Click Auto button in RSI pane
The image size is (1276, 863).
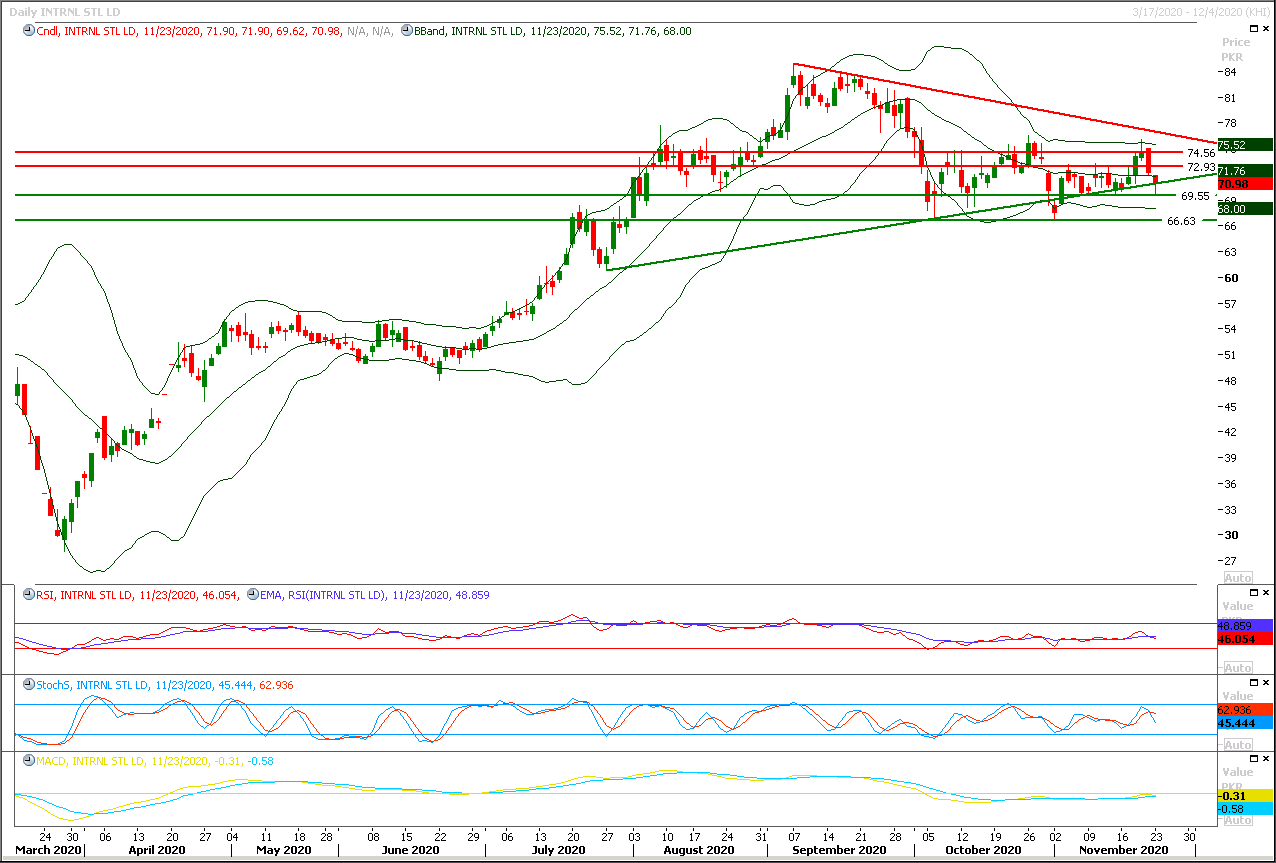1237,668
